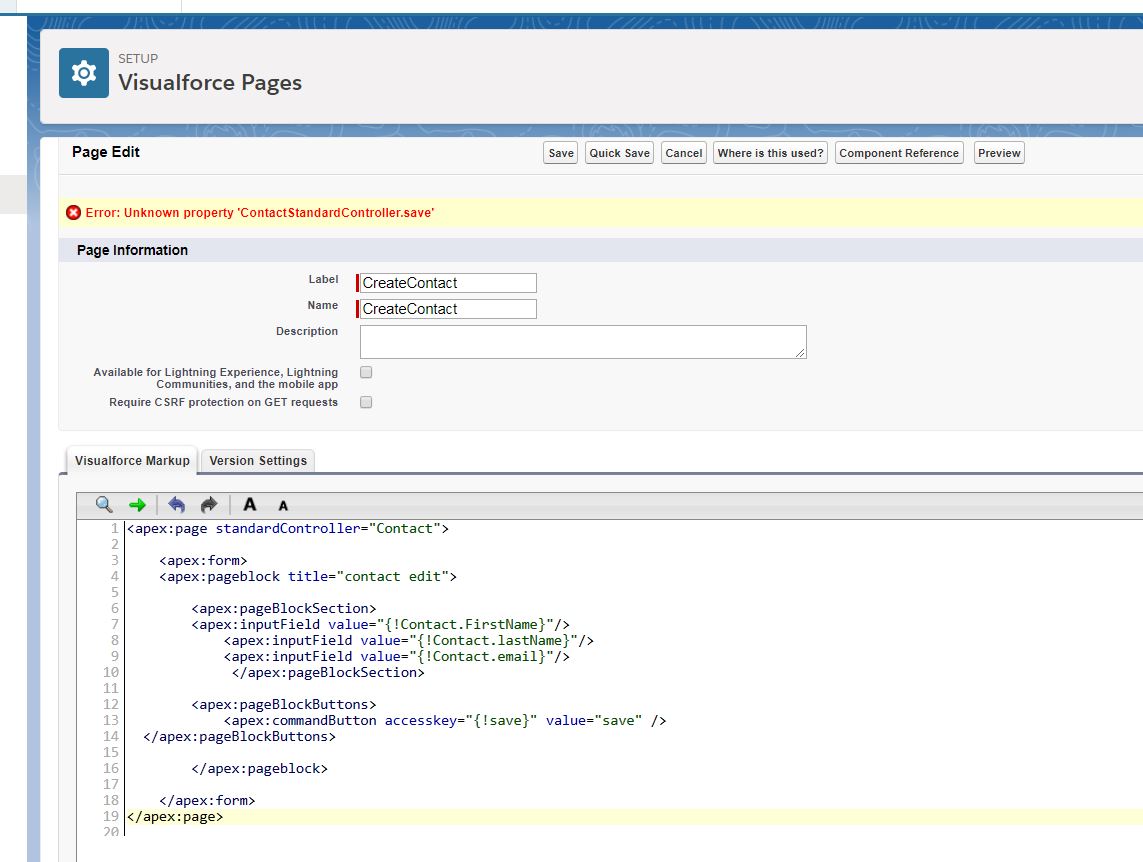Click the gray redo arrow icon
This screenshot has width=1143, height=862.
209,505
